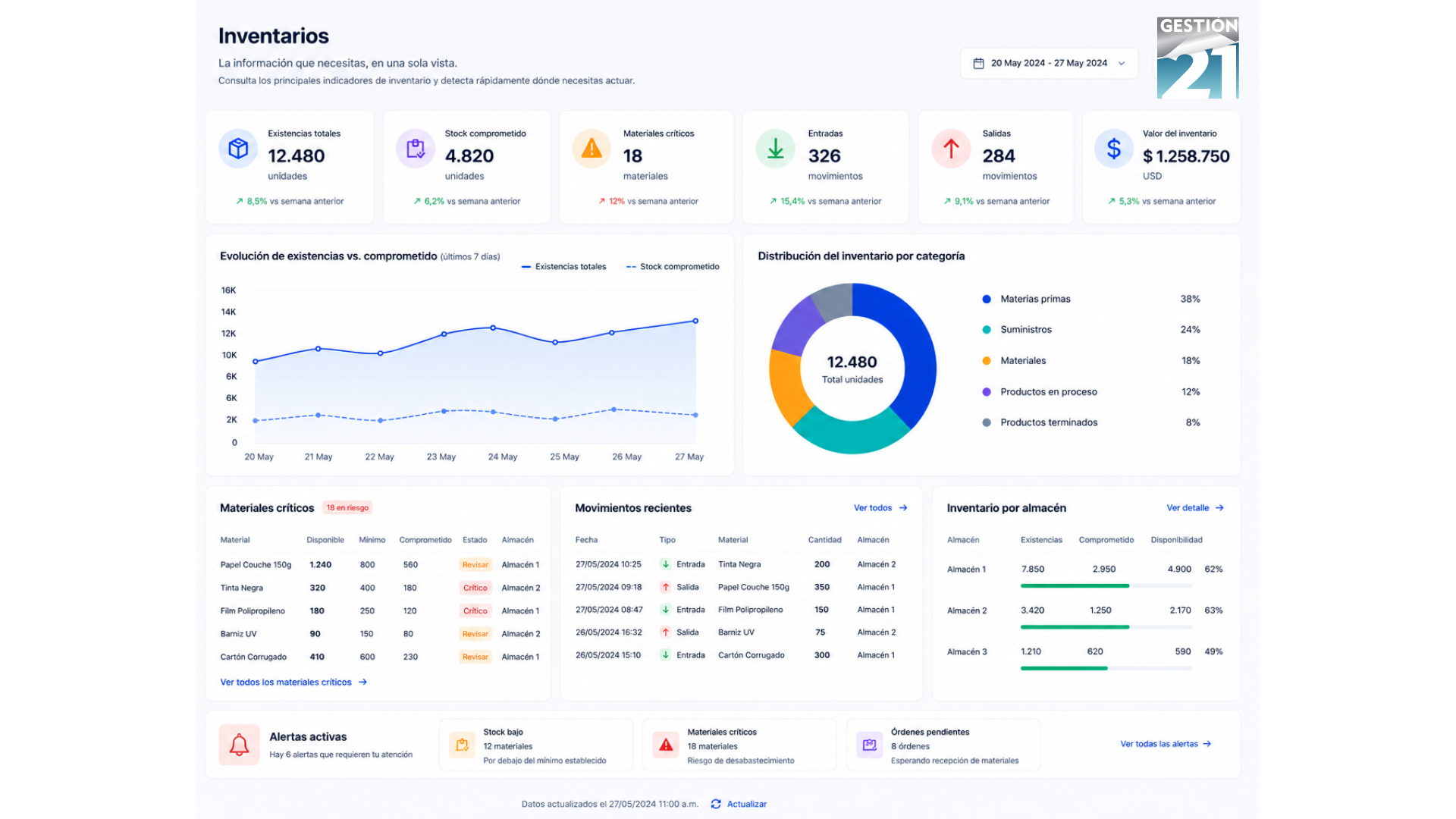Click the salida arrow icon for Papel Couche movement
Viewport: 1456px width, 819px height.
pos(665,587)
